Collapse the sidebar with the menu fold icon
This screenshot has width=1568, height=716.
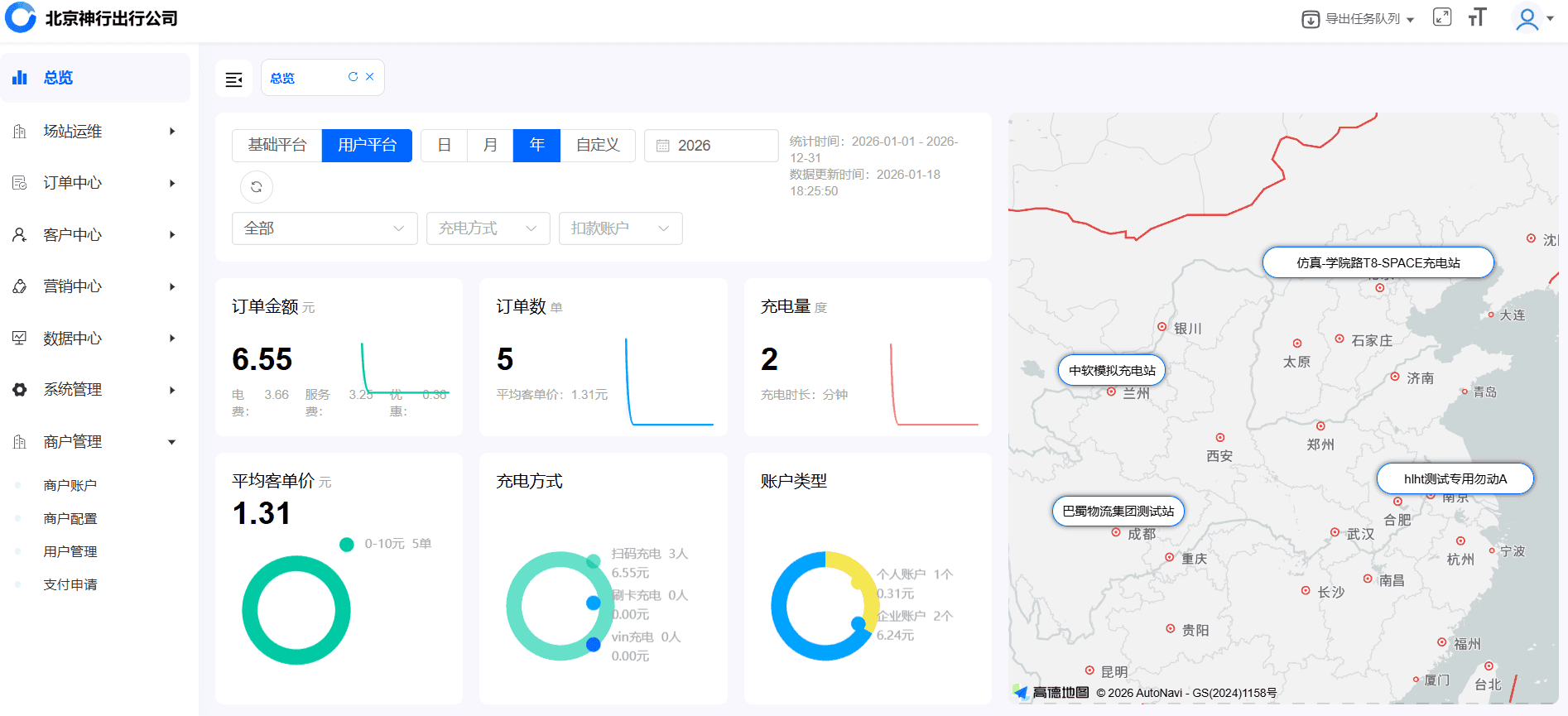pos(233,79)
